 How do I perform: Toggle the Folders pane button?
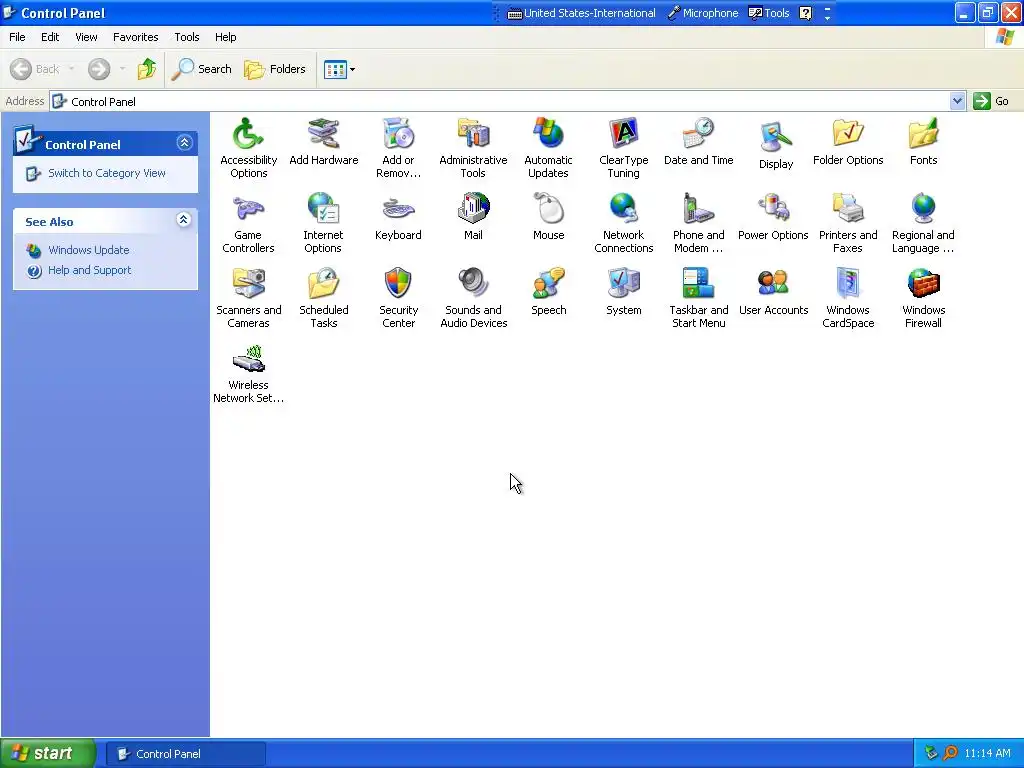click(x=274, y=69)
